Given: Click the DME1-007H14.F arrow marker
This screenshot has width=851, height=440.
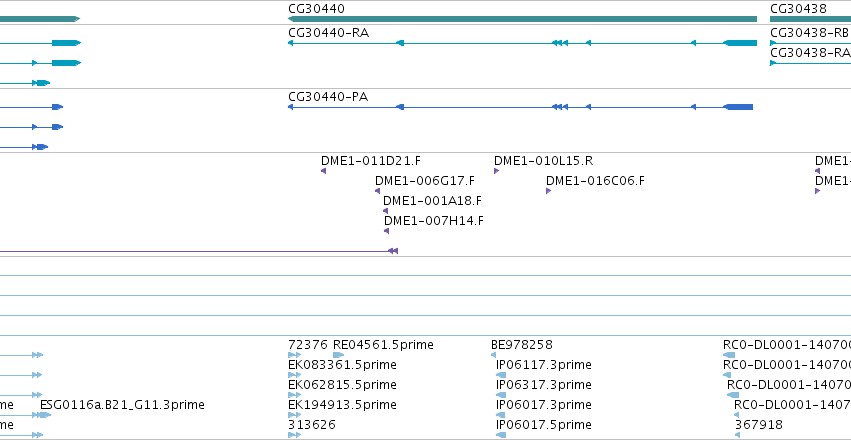Looking at the screenshot, I should 386,231.
